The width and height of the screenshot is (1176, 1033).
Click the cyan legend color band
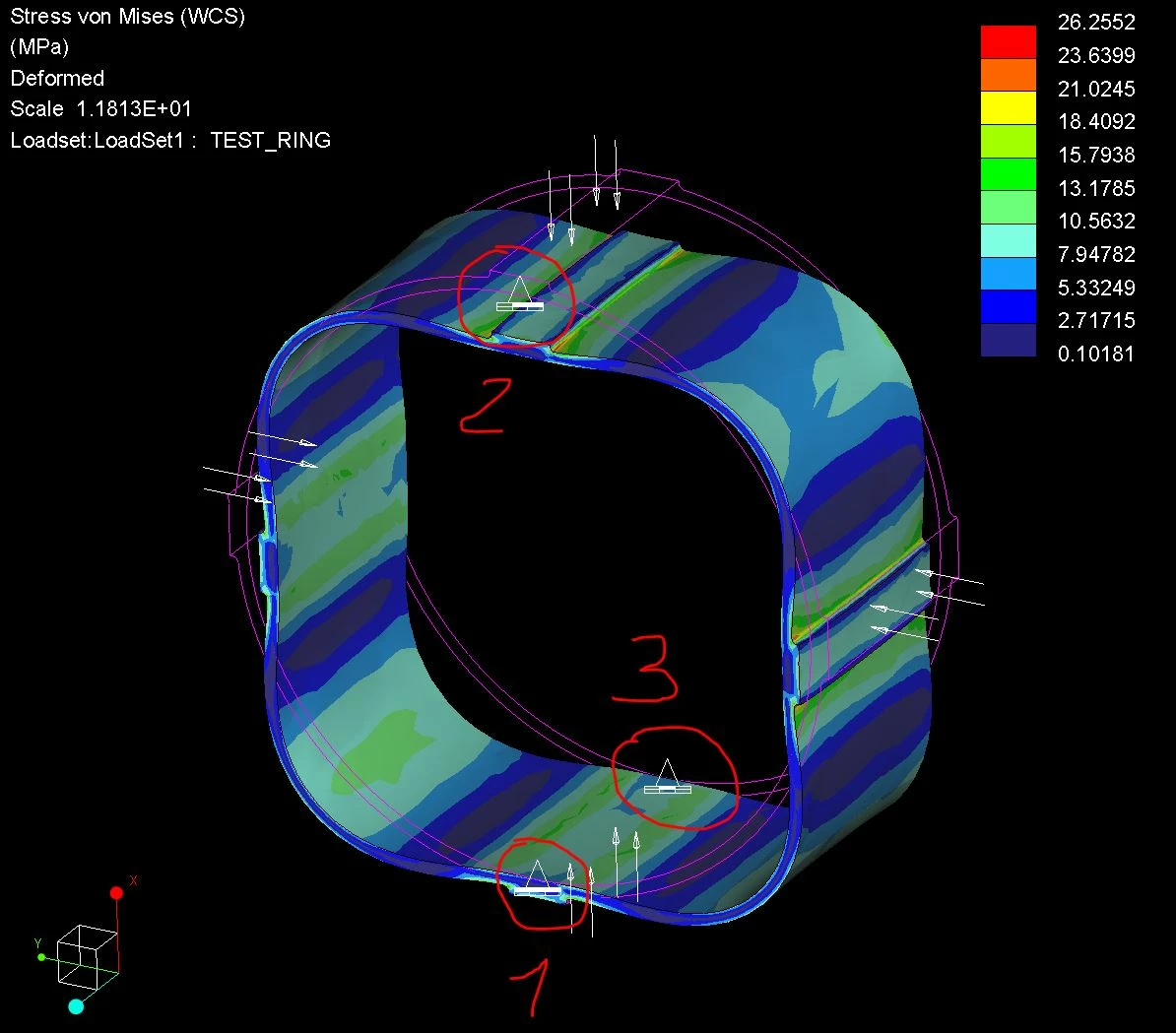coord(1008,240)
